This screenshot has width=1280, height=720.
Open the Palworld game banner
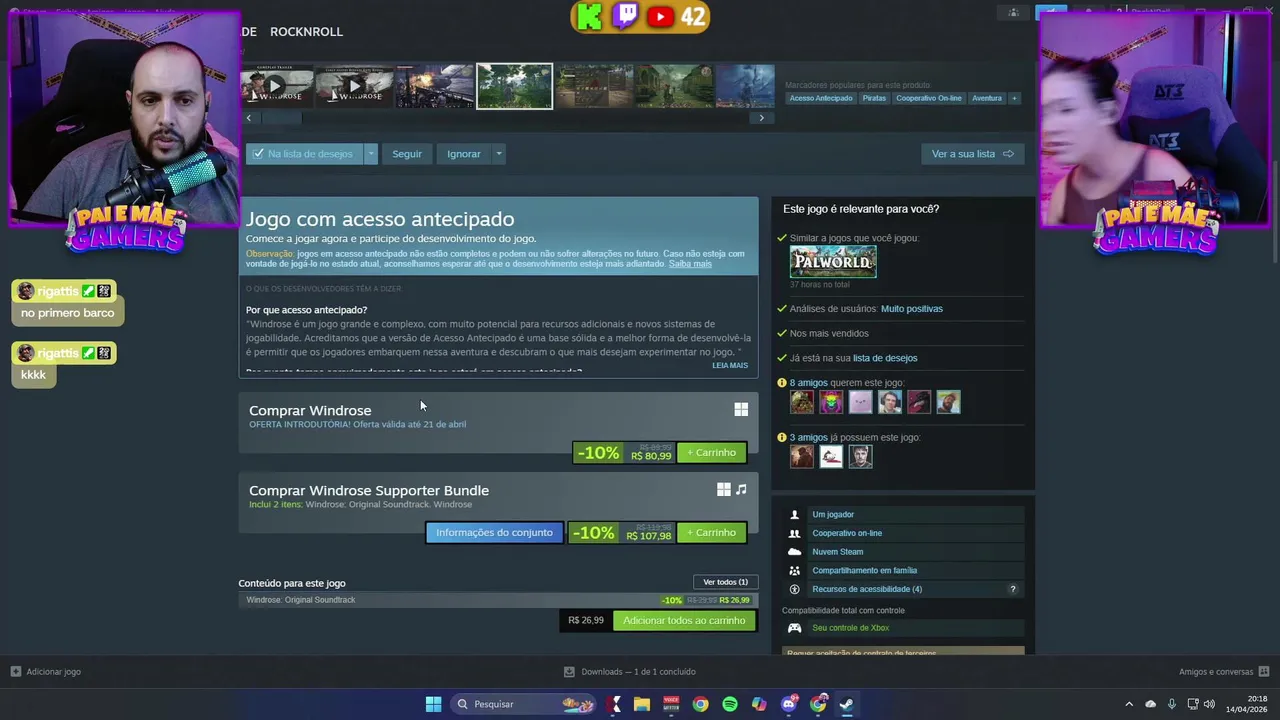[x=833, y=262]
